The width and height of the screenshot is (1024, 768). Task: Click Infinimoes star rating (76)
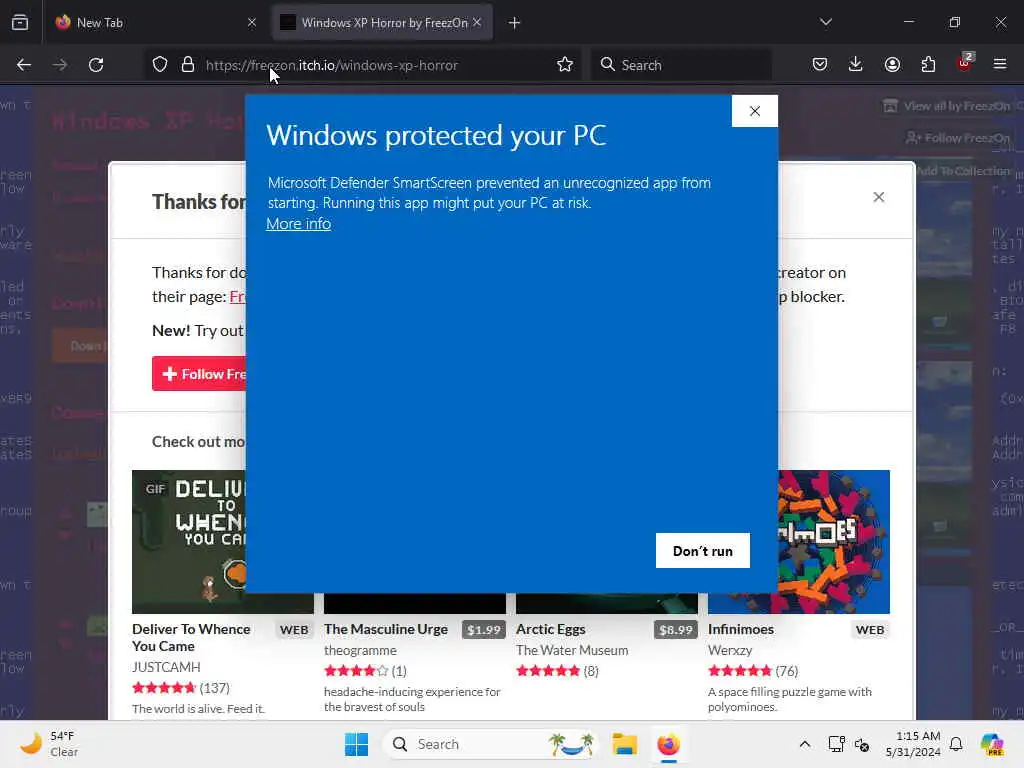(740, 671)
